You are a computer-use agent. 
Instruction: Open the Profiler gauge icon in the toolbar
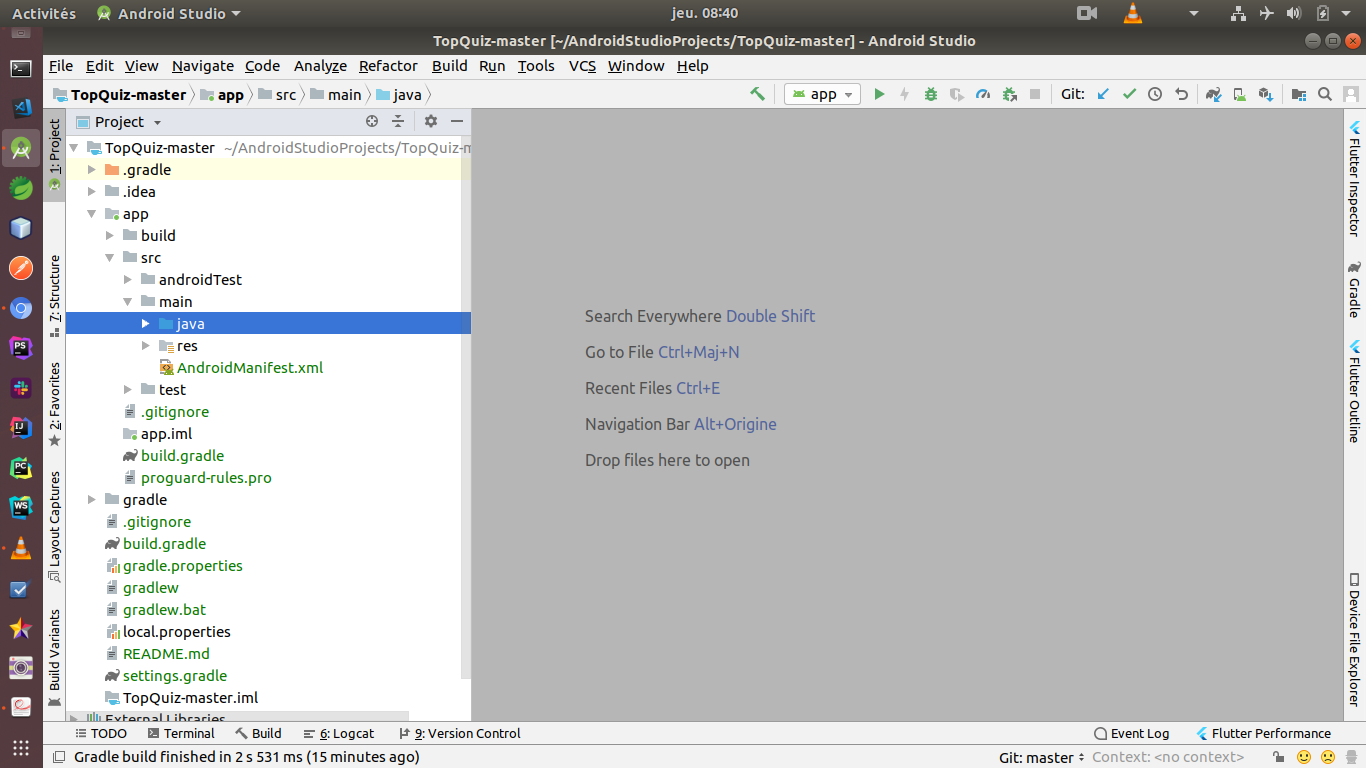[x=983, y=94]
